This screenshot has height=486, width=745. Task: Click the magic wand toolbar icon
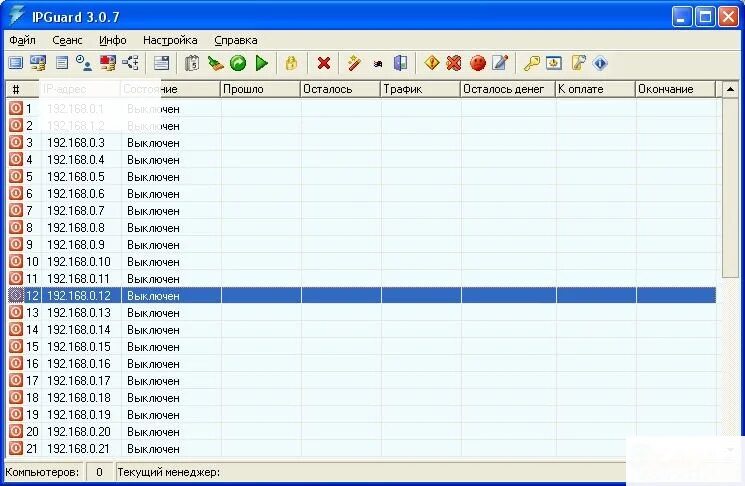(354, 63)
